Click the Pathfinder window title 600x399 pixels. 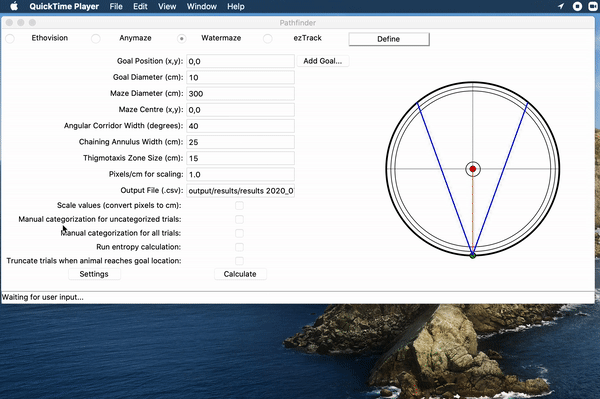tap(298, 23)
